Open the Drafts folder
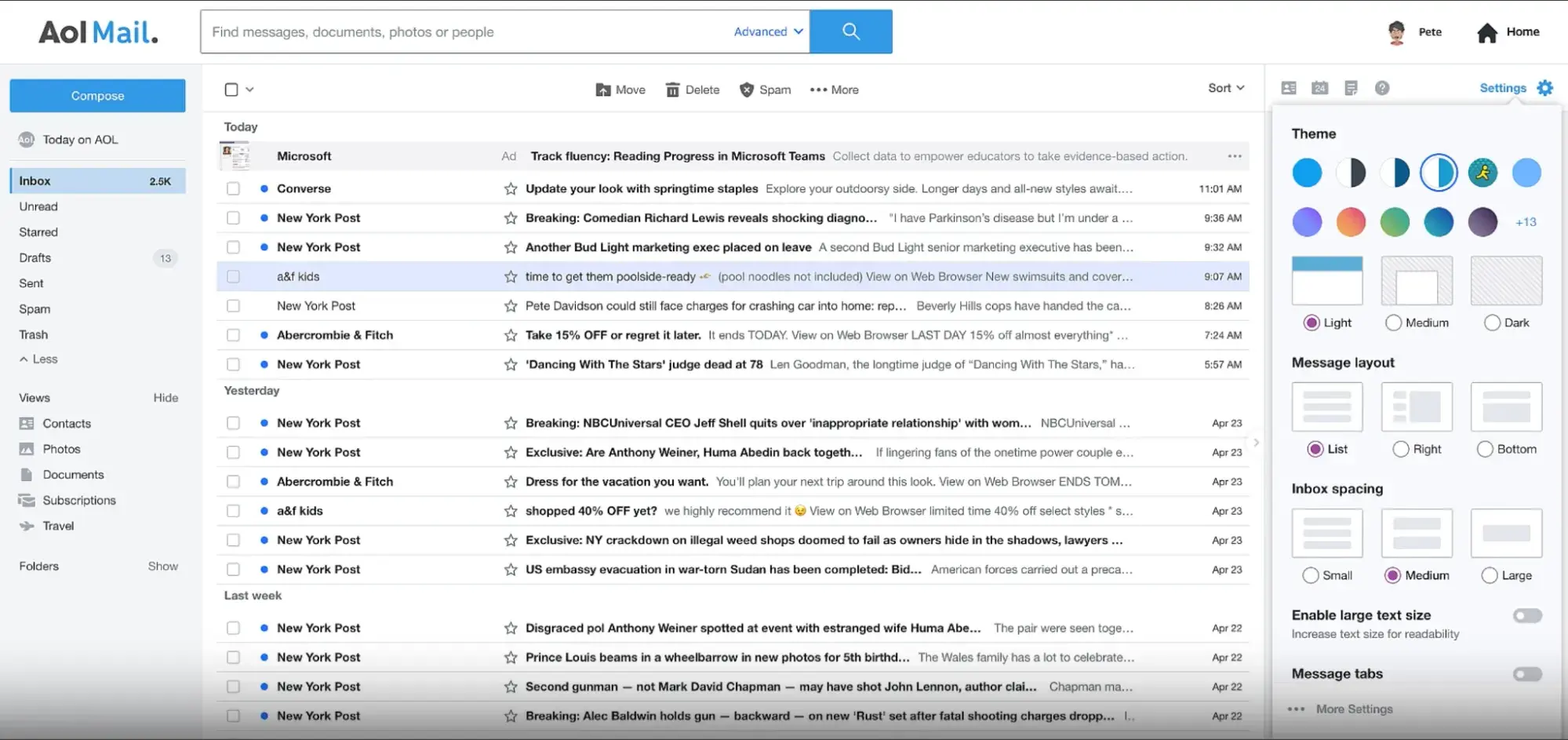Screen dimensions: 1568x740 pyautogui.click(x=35, y=257)
